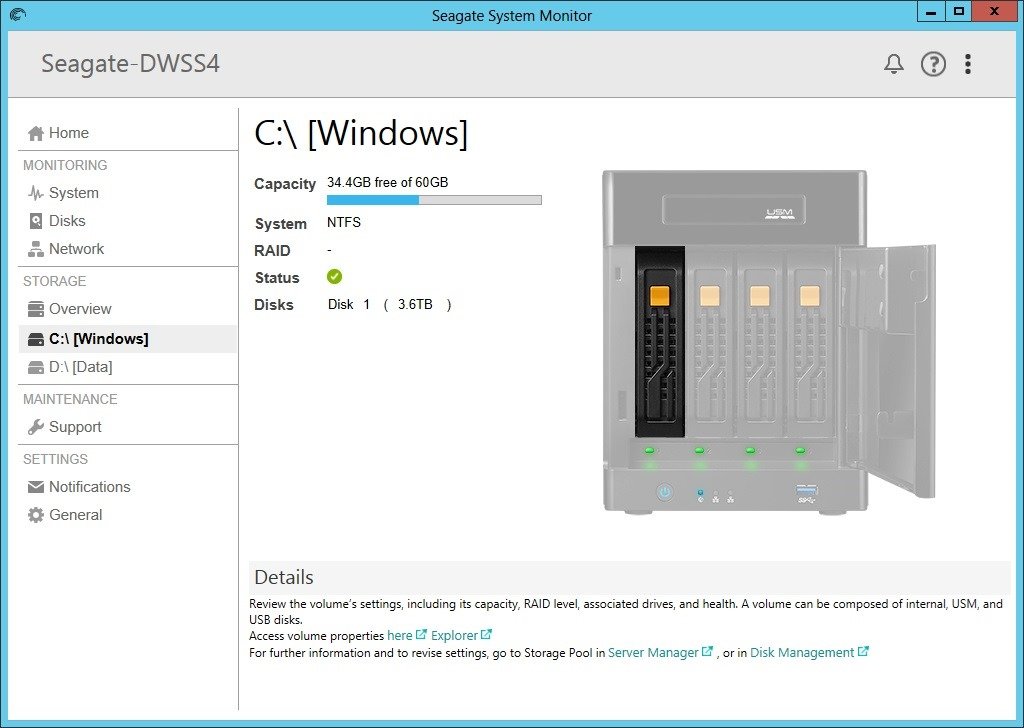1024x728 pixels.
Task: Click the third drive bay in NAS image
Action: coord(761,341)
